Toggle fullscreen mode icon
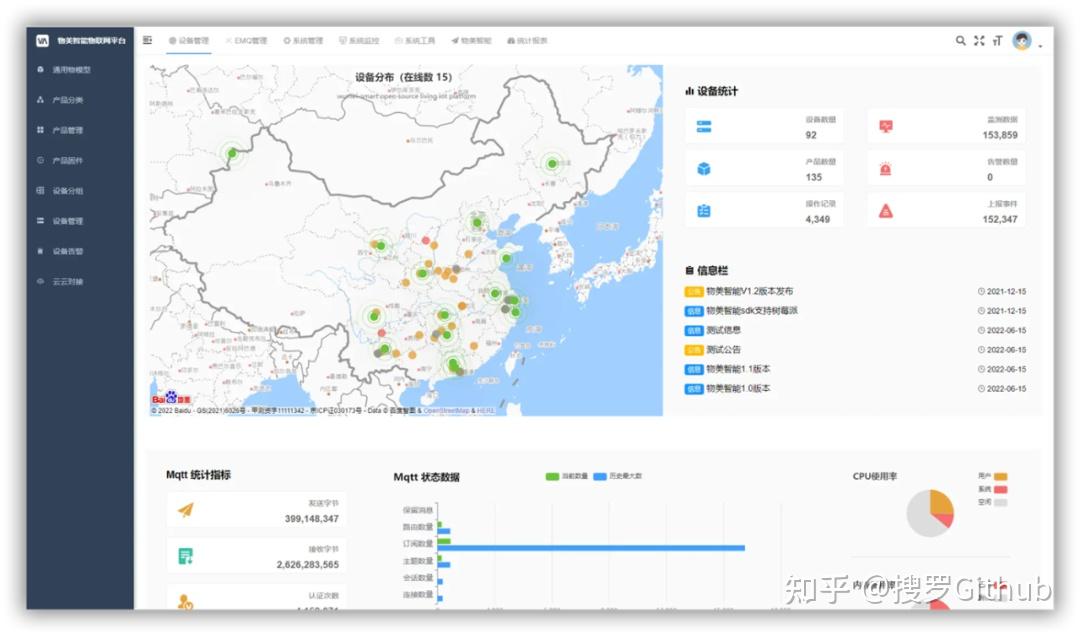Screen dimensions: 1080x635 [x=979, y=41]
